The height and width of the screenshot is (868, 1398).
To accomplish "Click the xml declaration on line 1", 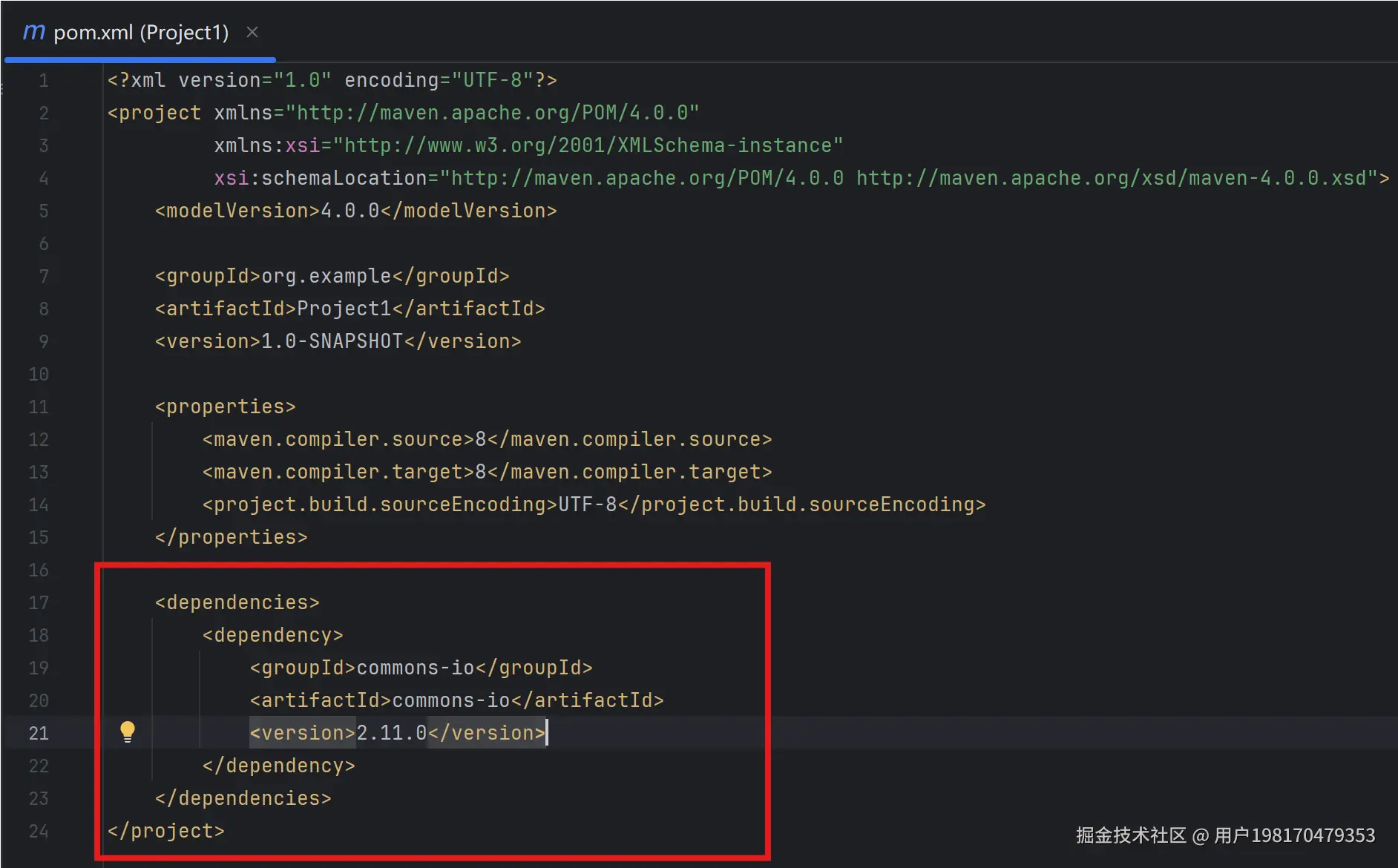I will [x=332, y=80].
